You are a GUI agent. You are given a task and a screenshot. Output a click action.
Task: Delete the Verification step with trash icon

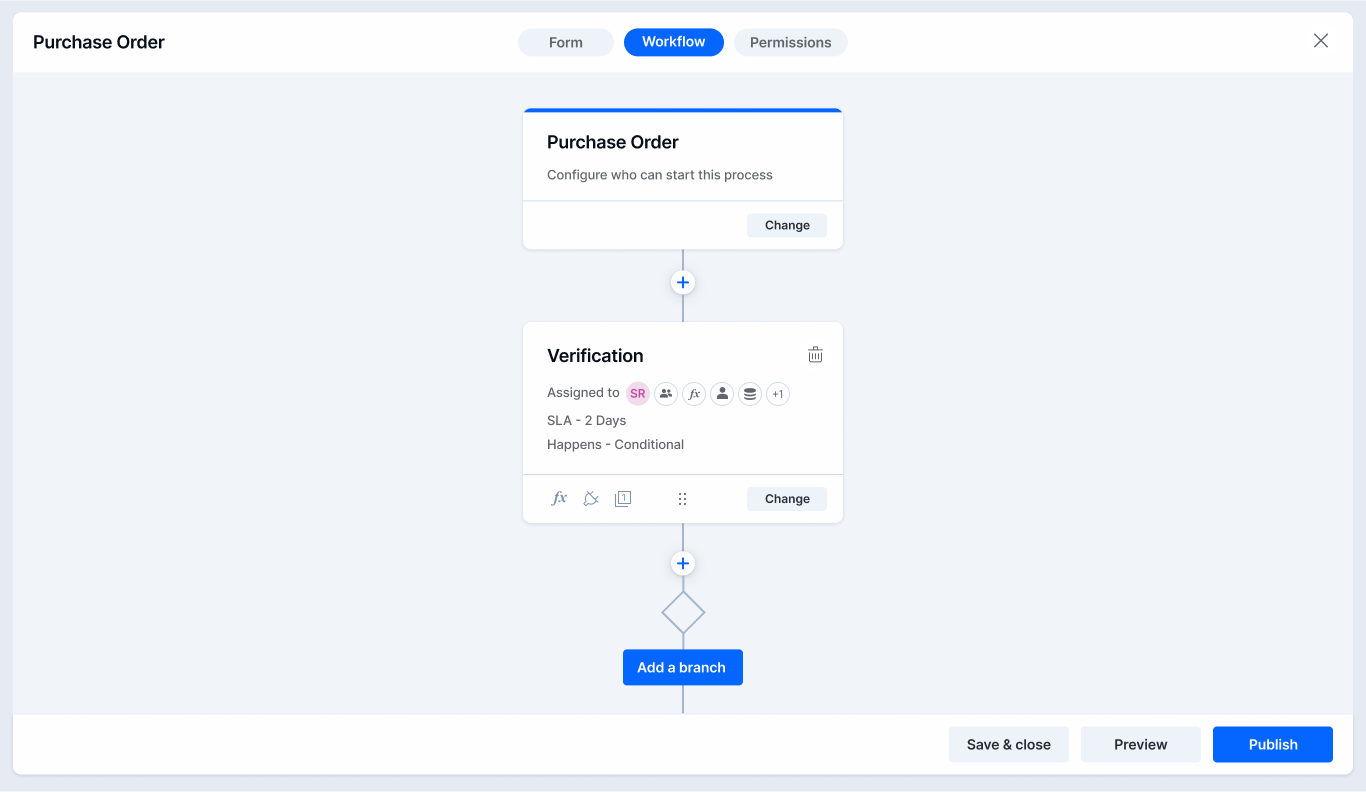point(815,355)
